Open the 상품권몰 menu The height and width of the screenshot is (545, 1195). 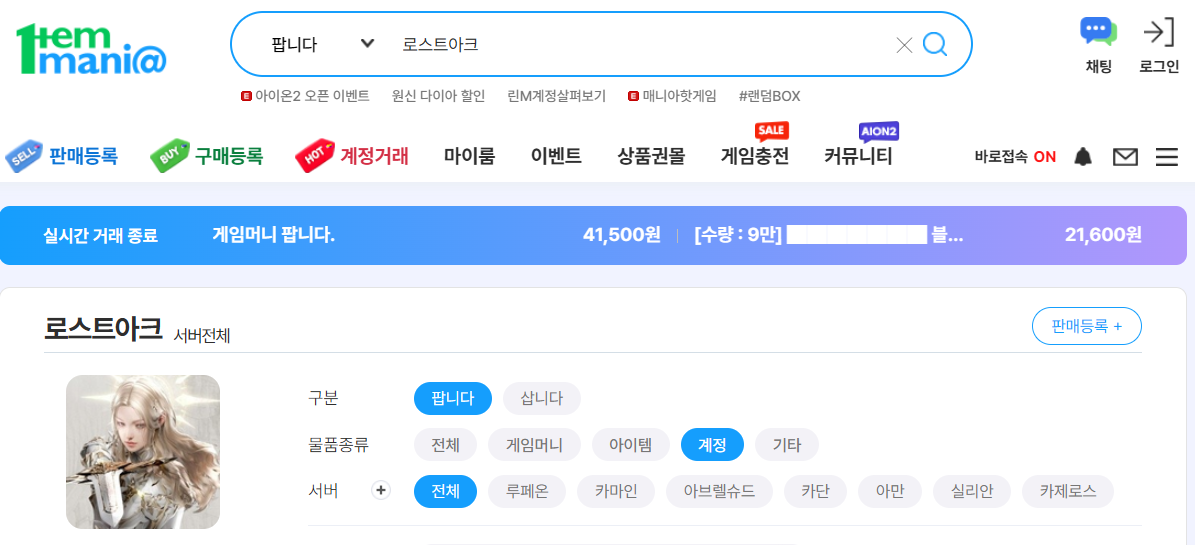click(652, 156)
